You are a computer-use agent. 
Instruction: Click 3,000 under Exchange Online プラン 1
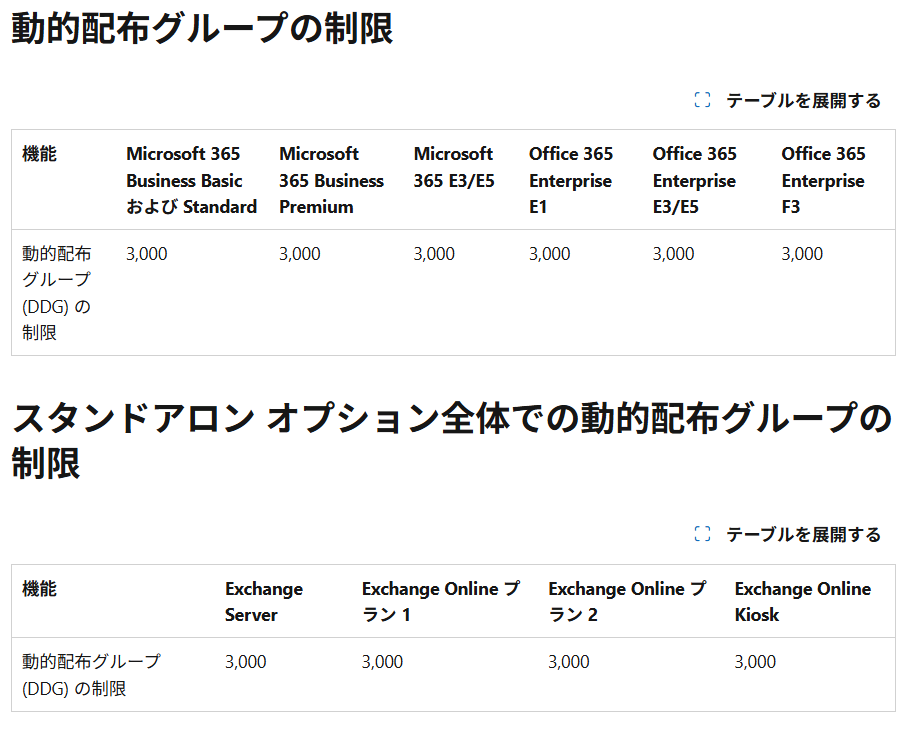point(382,662)
